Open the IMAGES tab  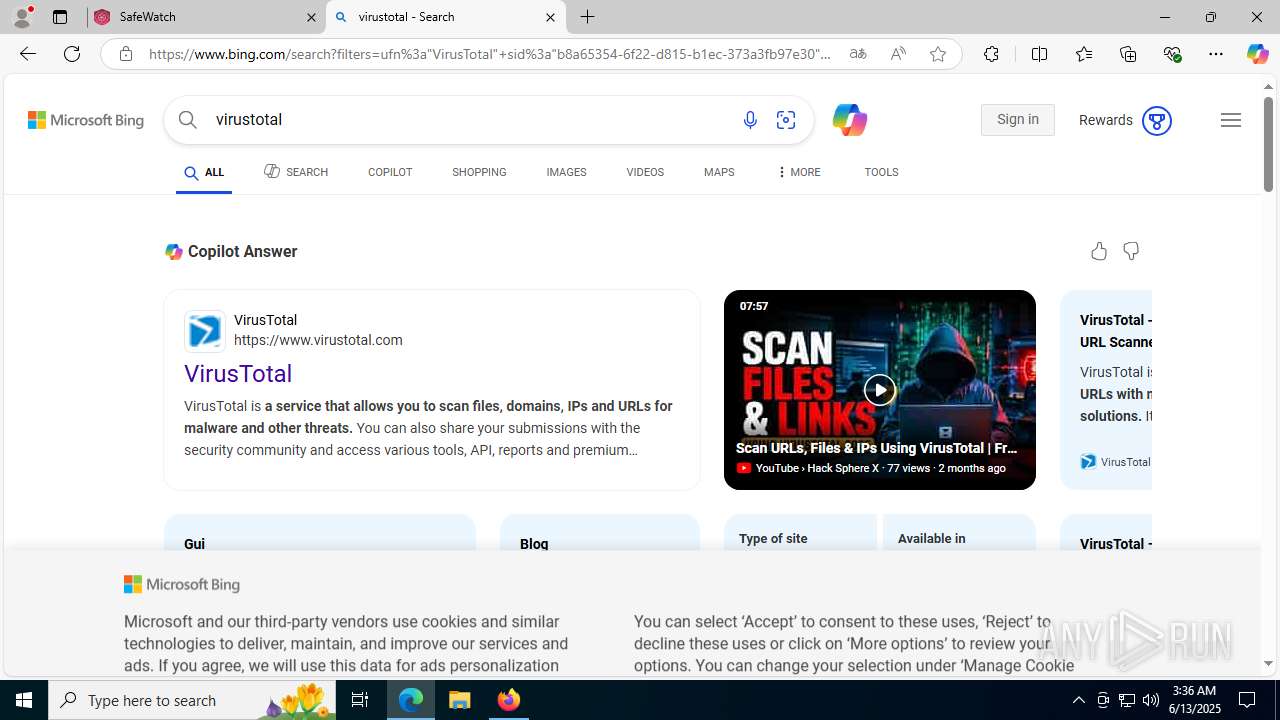566,172
